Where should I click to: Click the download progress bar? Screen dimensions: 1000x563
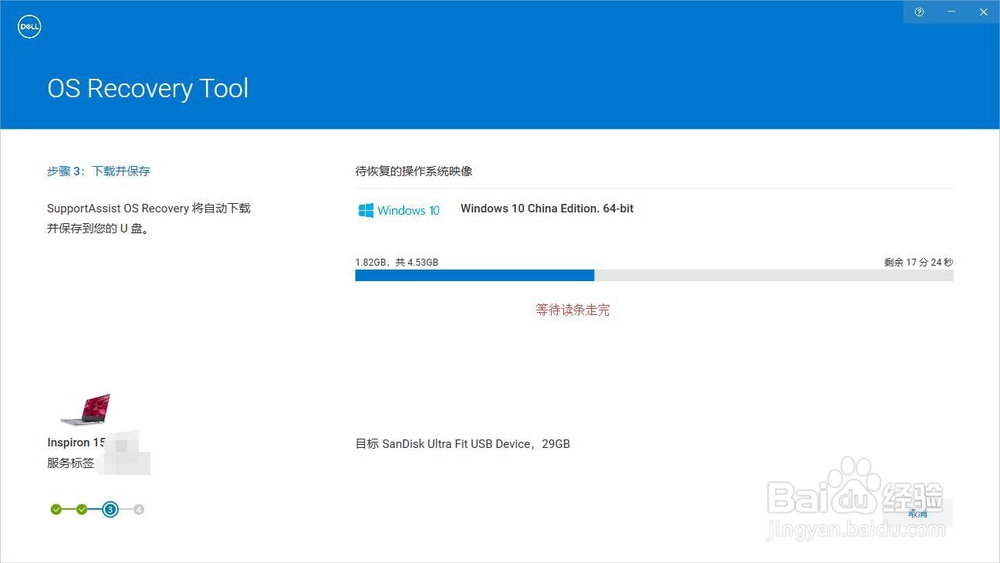[x=654, y=275]
